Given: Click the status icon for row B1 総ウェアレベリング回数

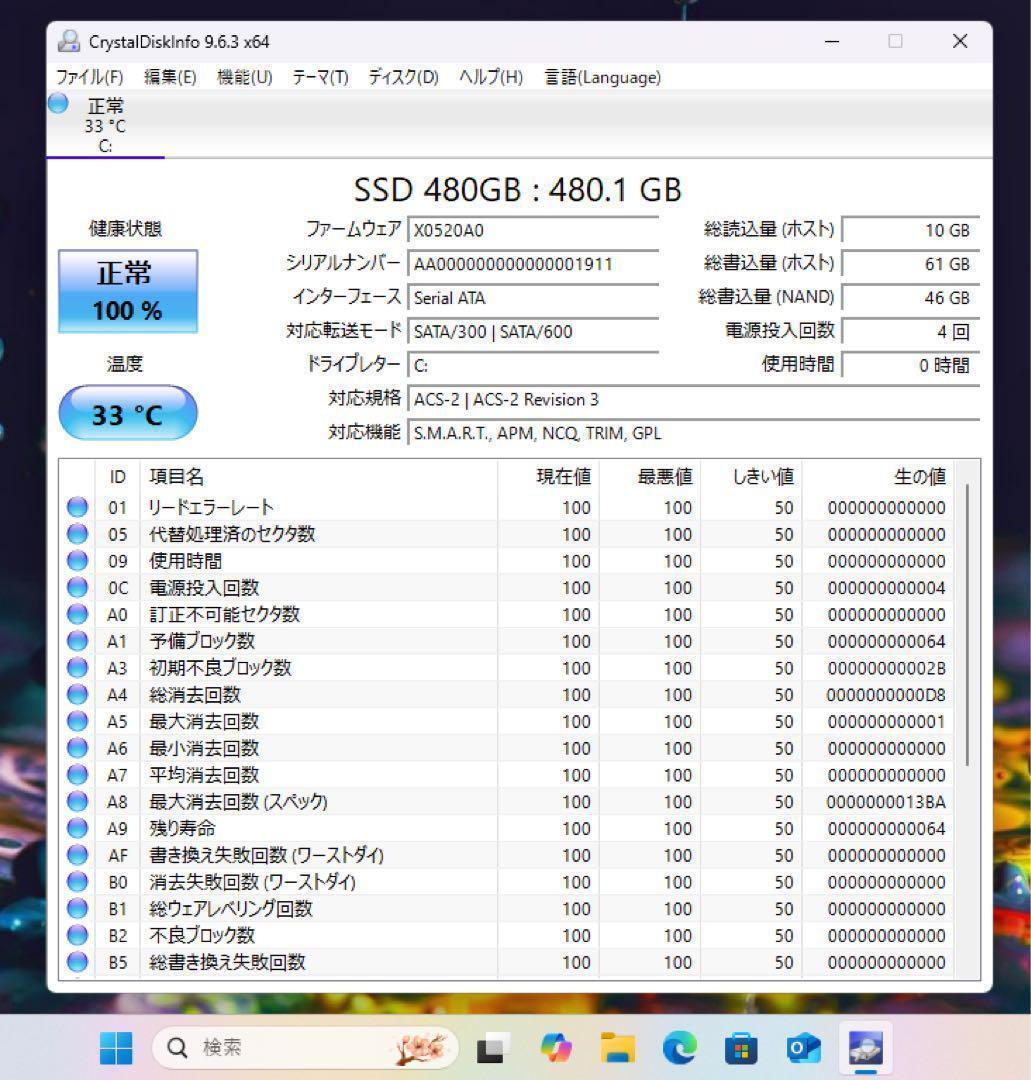Looking at the screenshot, I should (x=77, y=908).
